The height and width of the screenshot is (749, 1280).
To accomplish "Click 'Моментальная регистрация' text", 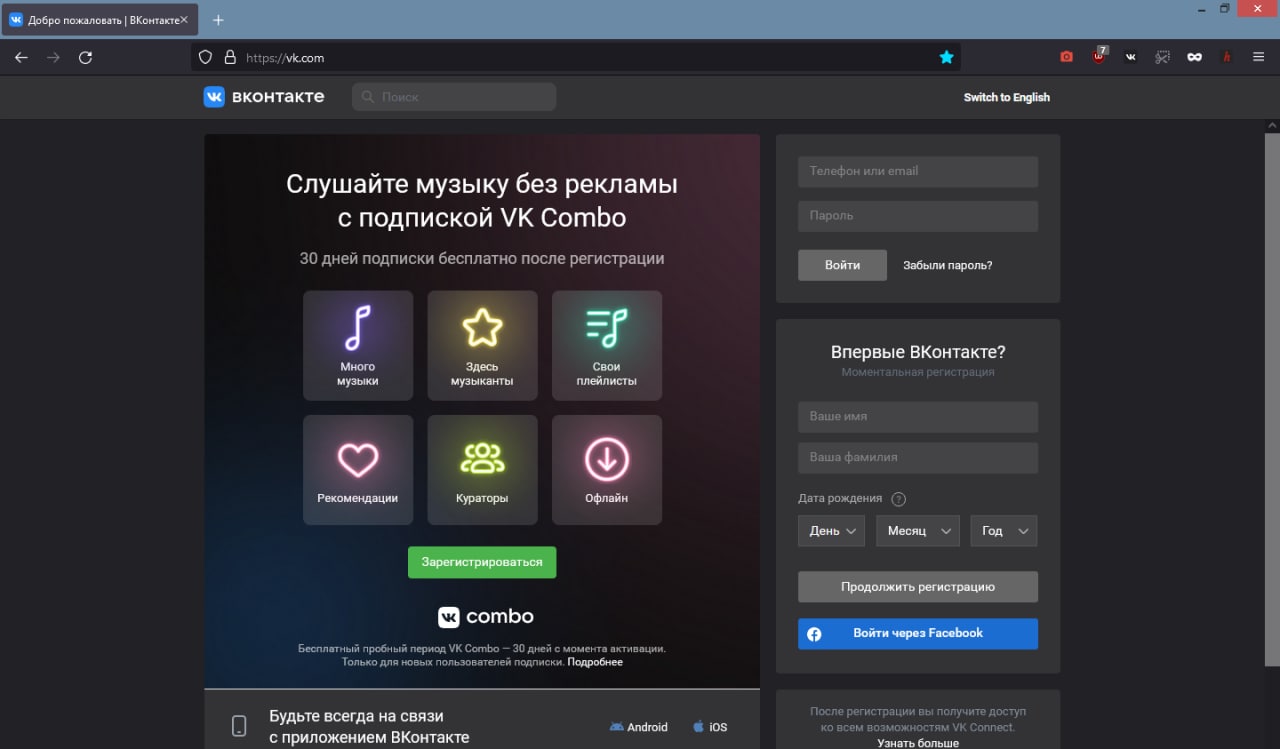I will pyautogui.click(x=918, y=372).
